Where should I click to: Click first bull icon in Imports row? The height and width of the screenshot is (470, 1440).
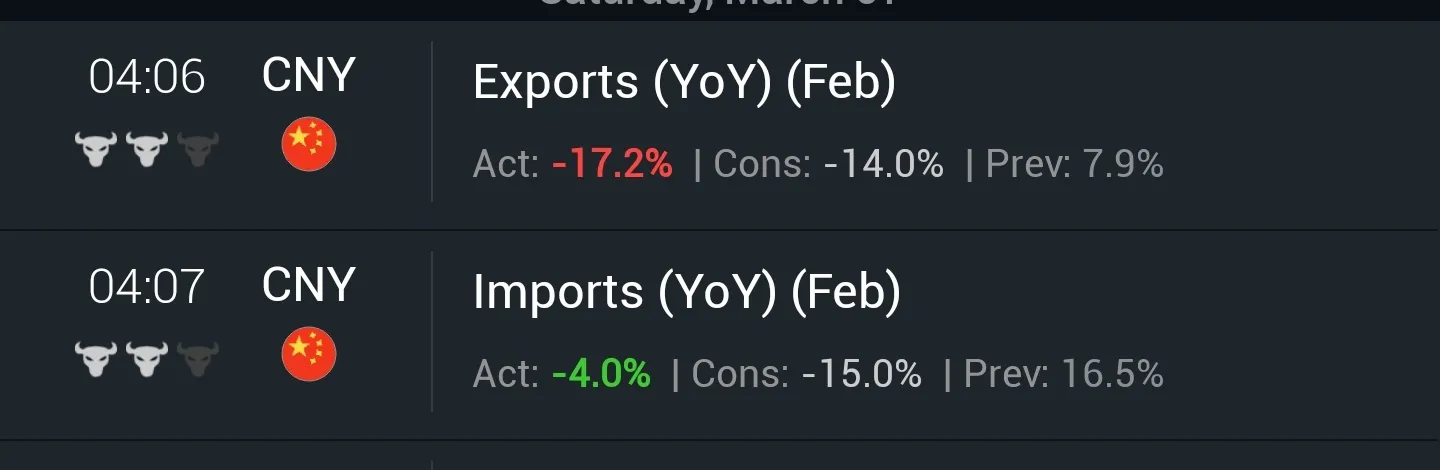pos(96,359)
